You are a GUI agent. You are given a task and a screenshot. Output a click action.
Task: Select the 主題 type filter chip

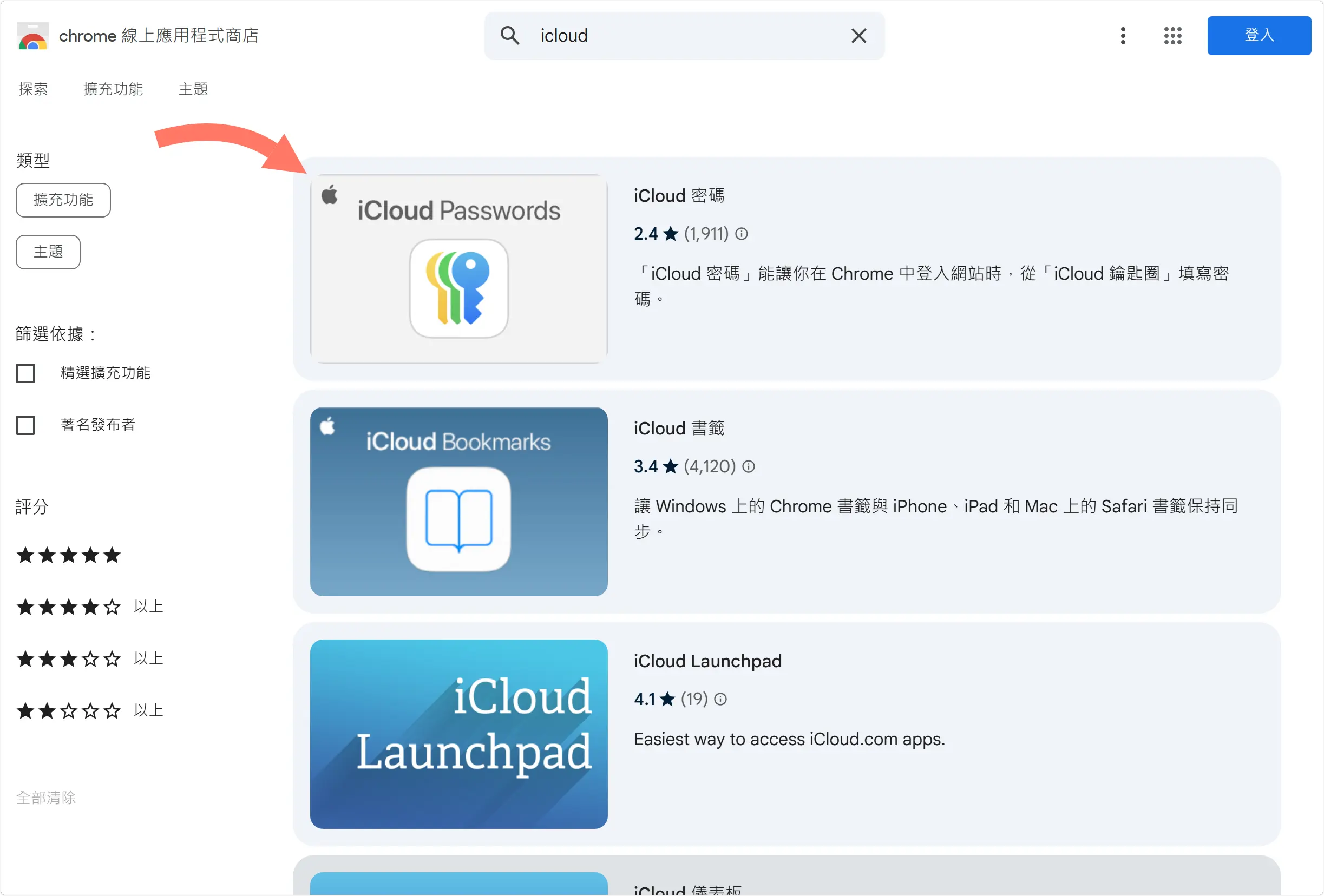pyautogui.click(x=48, y=251)
